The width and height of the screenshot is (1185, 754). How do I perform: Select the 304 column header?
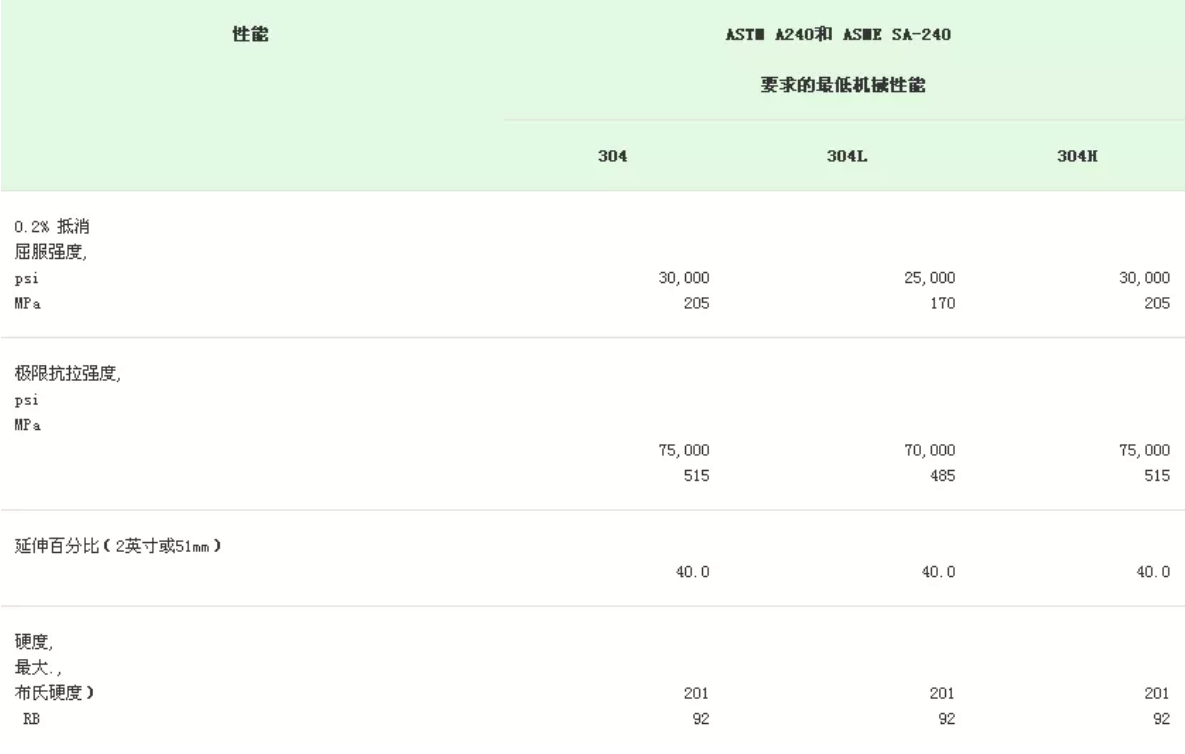611,157
